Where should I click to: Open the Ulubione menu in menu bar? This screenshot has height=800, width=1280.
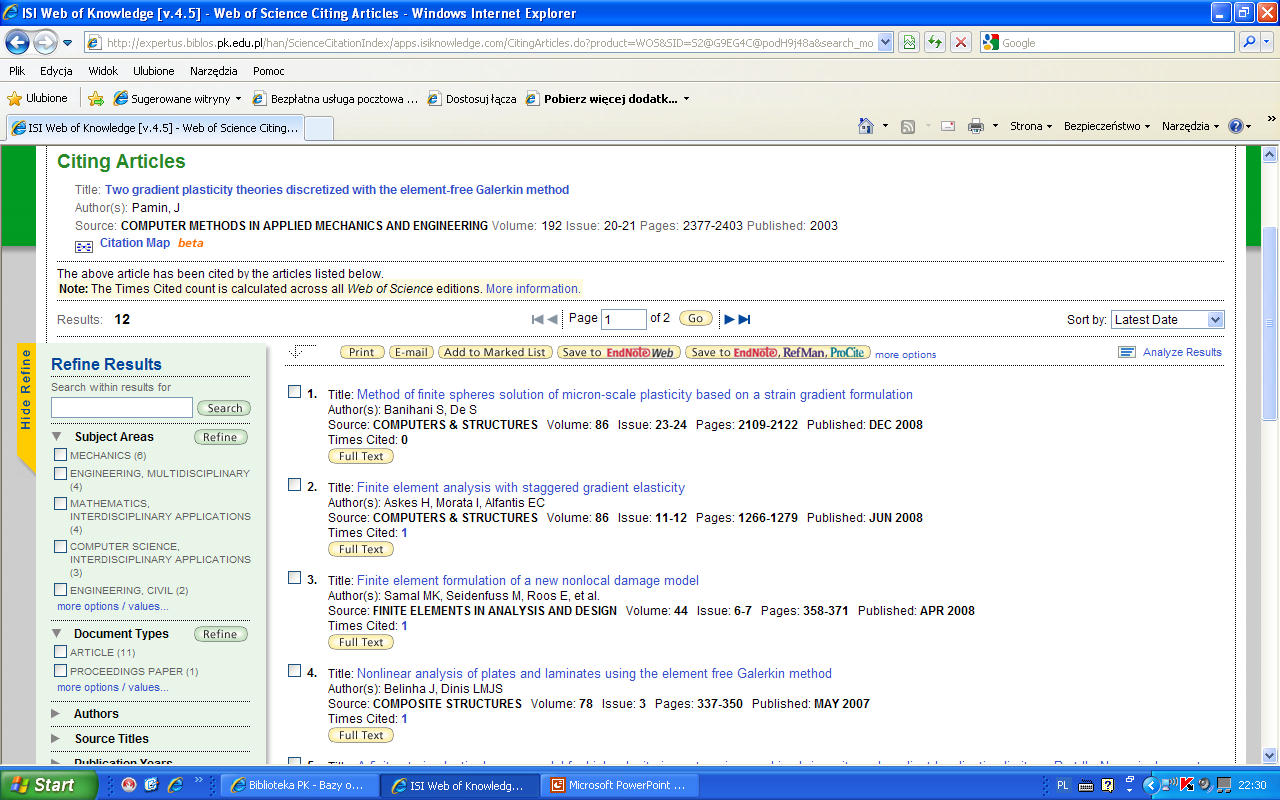154,71
